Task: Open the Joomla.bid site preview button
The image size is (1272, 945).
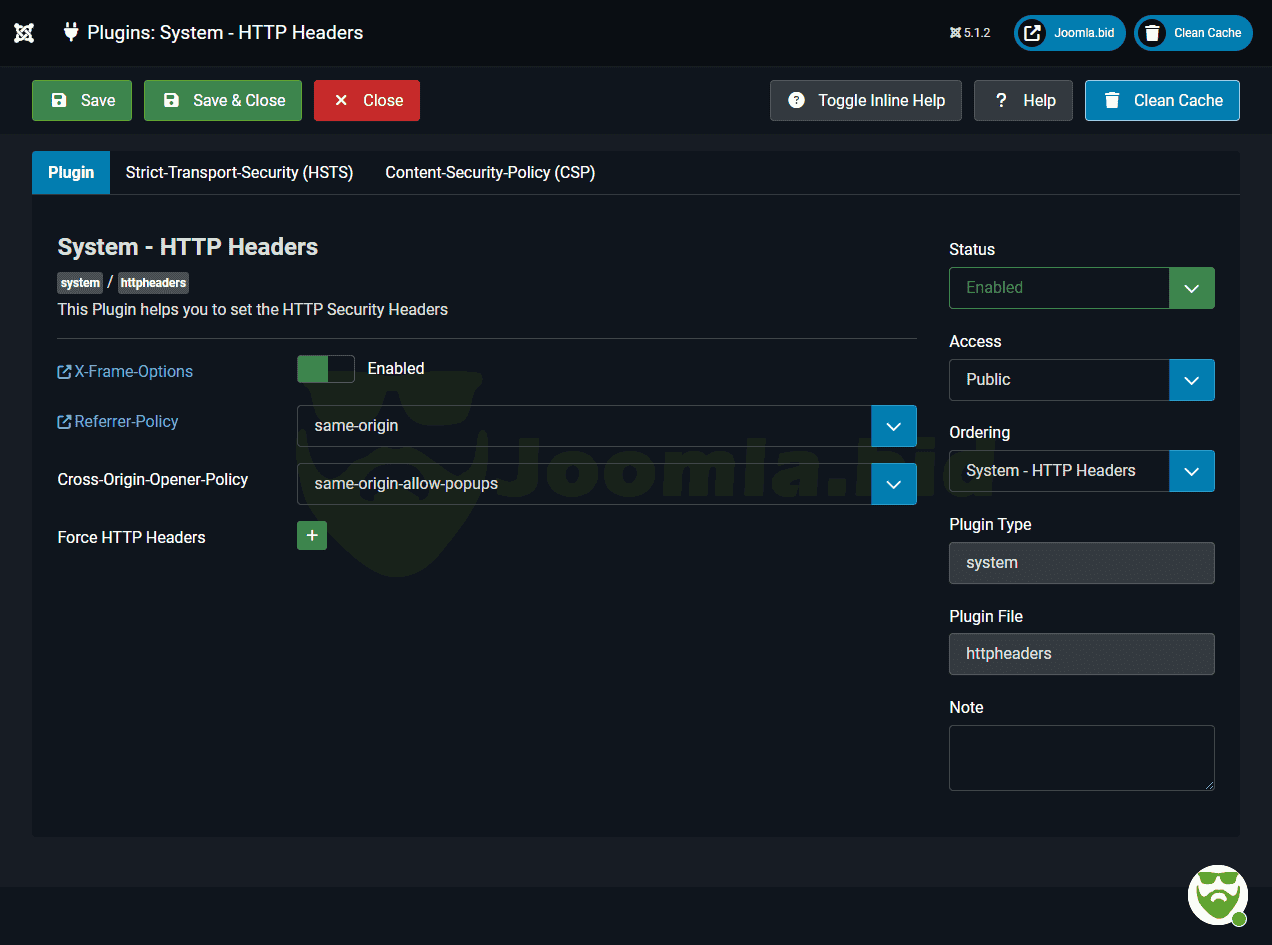Action: 1070,33
